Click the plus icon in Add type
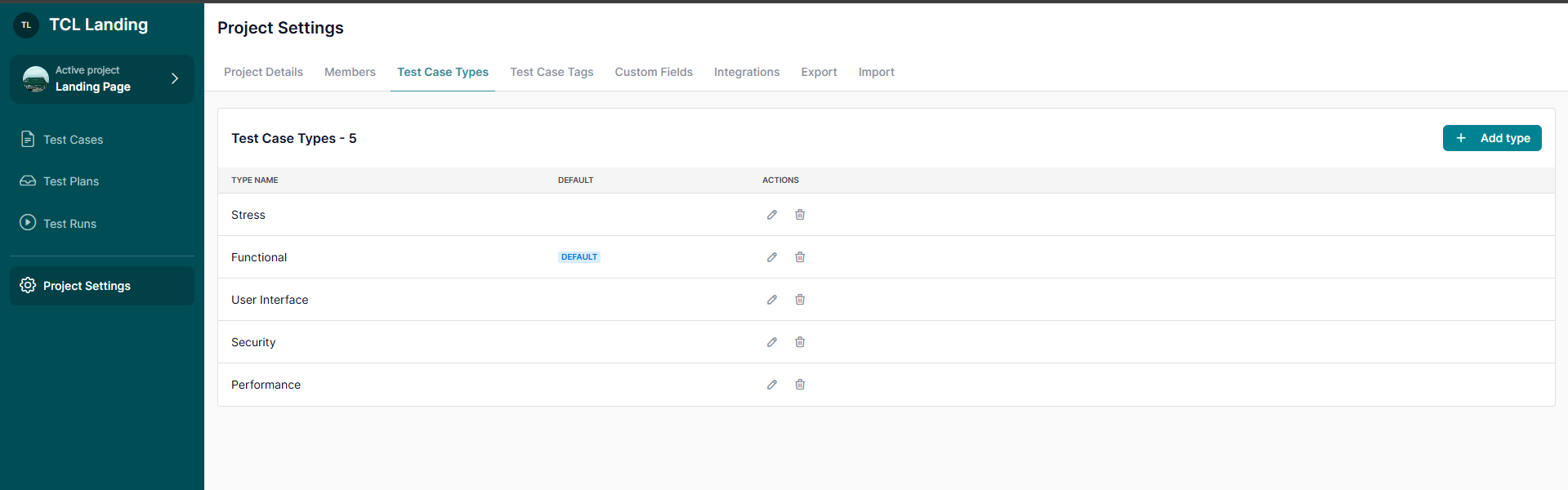The height and width of the screenshot is (490, 1568). pyautogui.click(x=1461, y=138)
